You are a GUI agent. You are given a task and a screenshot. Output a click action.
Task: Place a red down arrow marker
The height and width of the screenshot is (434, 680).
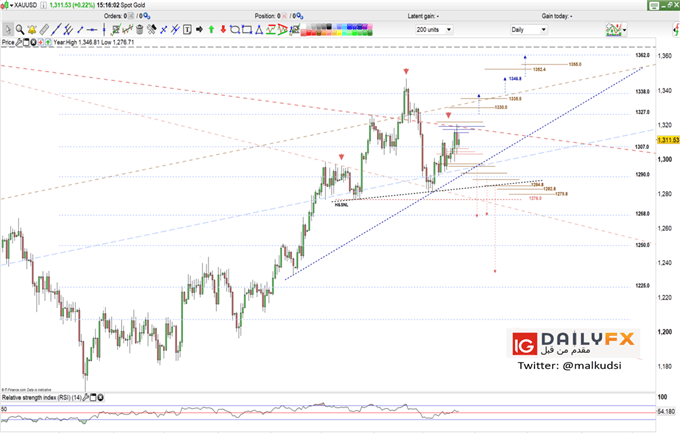(x=223, y=29)
